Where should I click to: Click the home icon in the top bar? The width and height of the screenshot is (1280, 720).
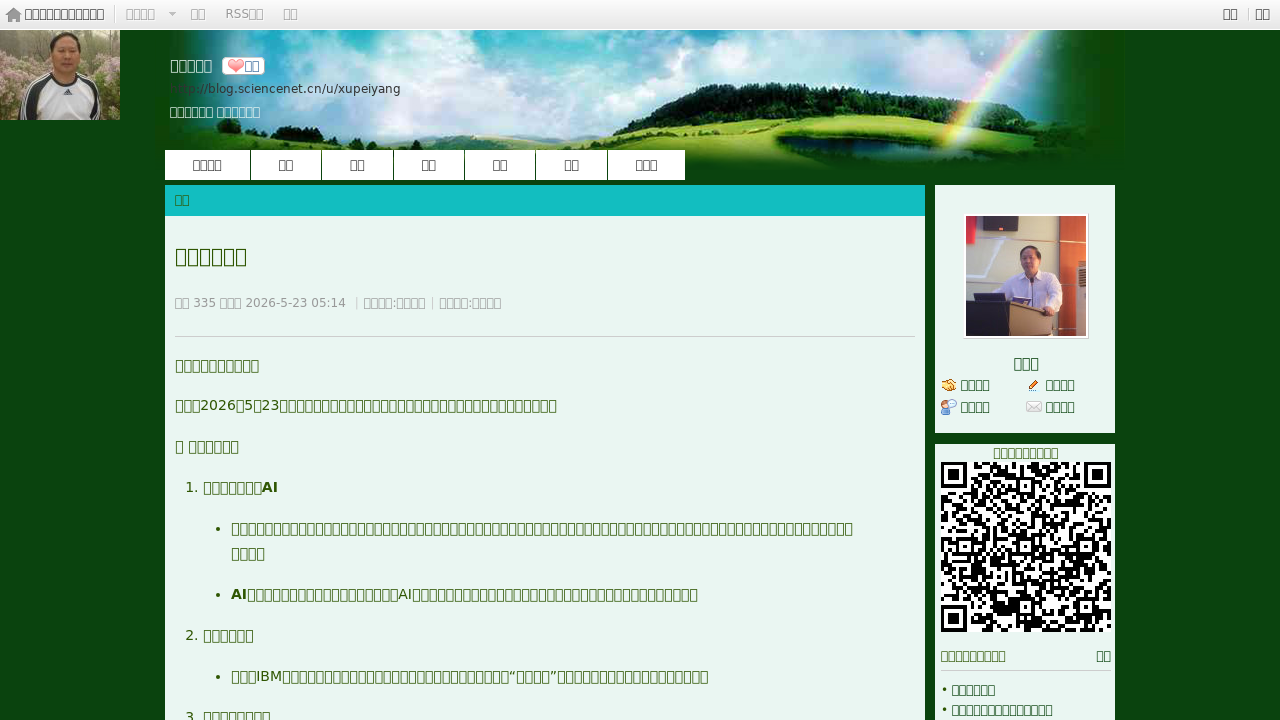tap(13, 15)
